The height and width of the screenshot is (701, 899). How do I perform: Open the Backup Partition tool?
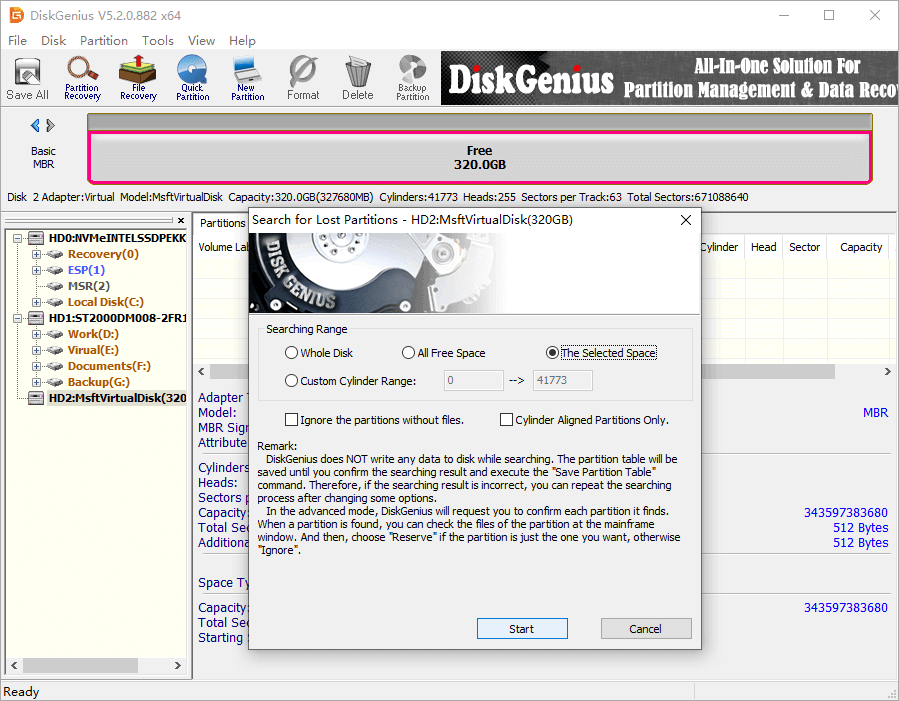click(412, 78)
